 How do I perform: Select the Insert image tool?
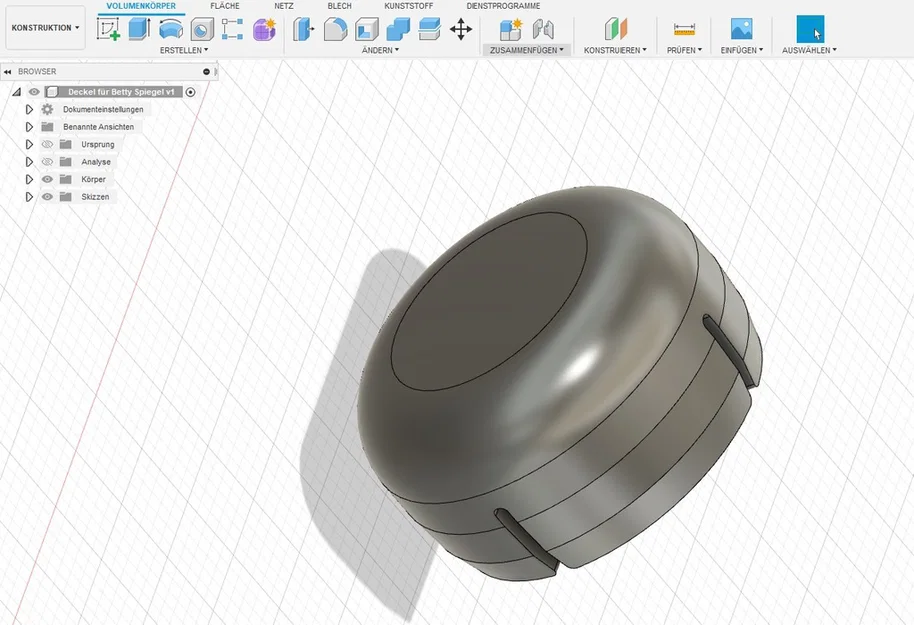point(741,29)
